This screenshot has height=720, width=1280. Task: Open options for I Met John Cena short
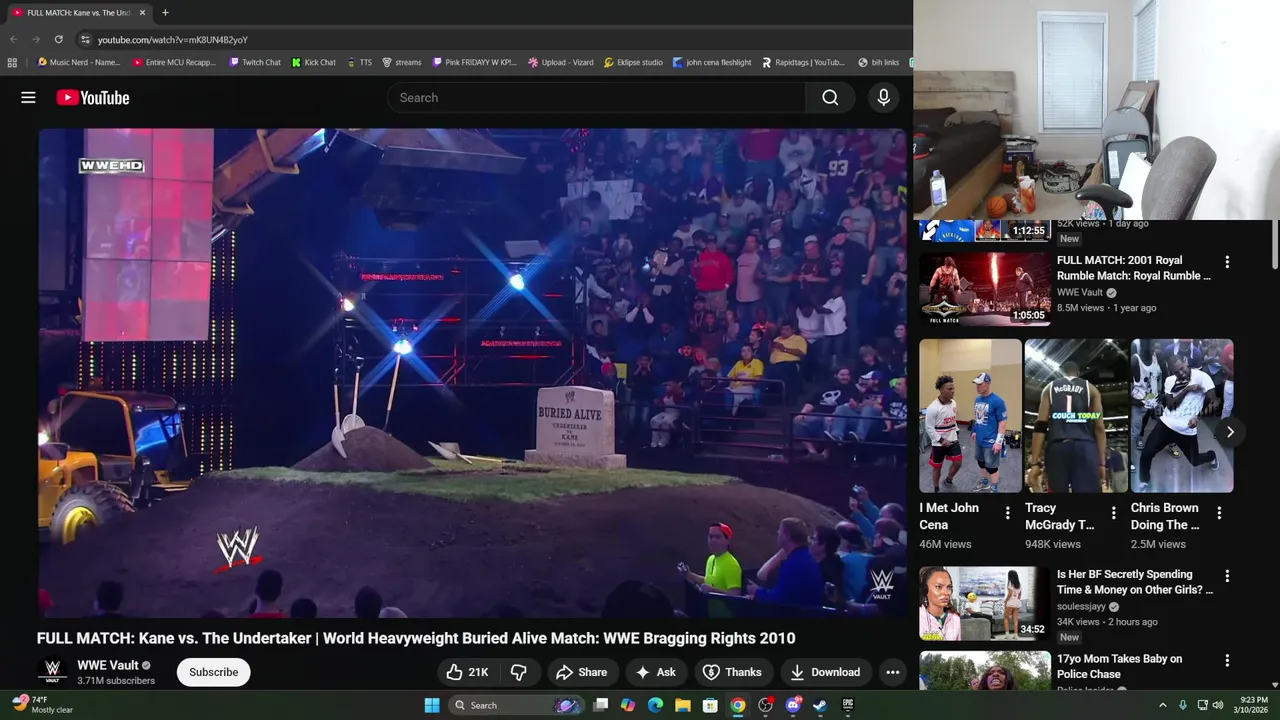(x=1007, y=513)
